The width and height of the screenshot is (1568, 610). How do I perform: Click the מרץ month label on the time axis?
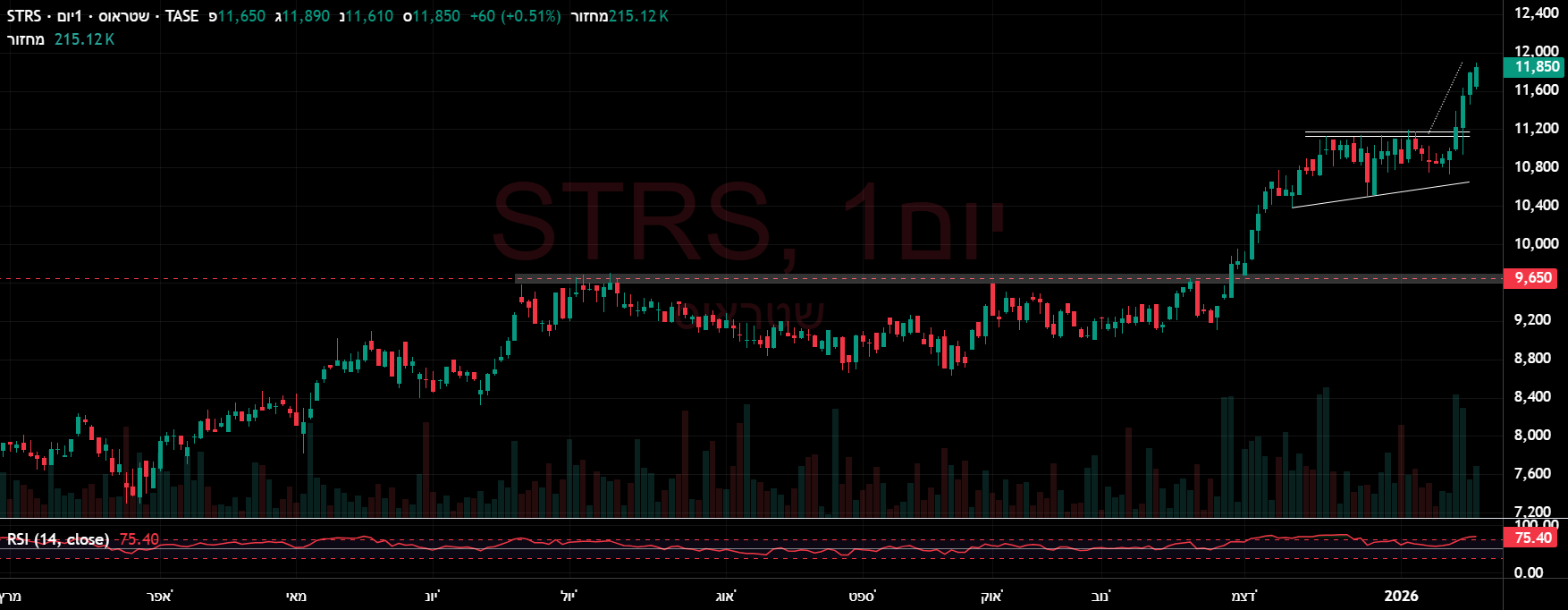[x=9, y=596]
